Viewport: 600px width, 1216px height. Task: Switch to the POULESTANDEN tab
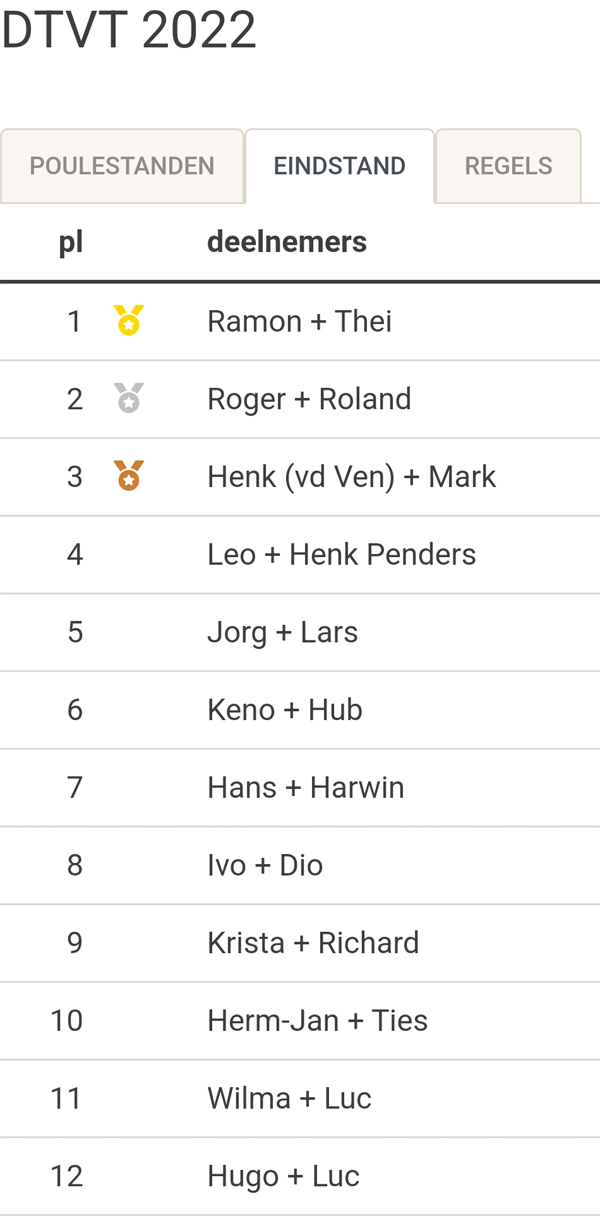pos(122,166)
